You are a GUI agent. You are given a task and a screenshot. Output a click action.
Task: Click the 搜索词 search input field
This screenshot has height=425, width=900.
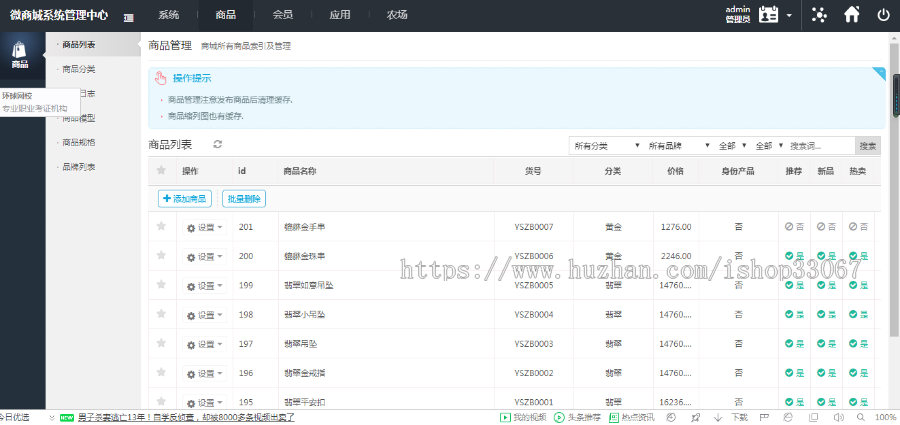point(821,146)
